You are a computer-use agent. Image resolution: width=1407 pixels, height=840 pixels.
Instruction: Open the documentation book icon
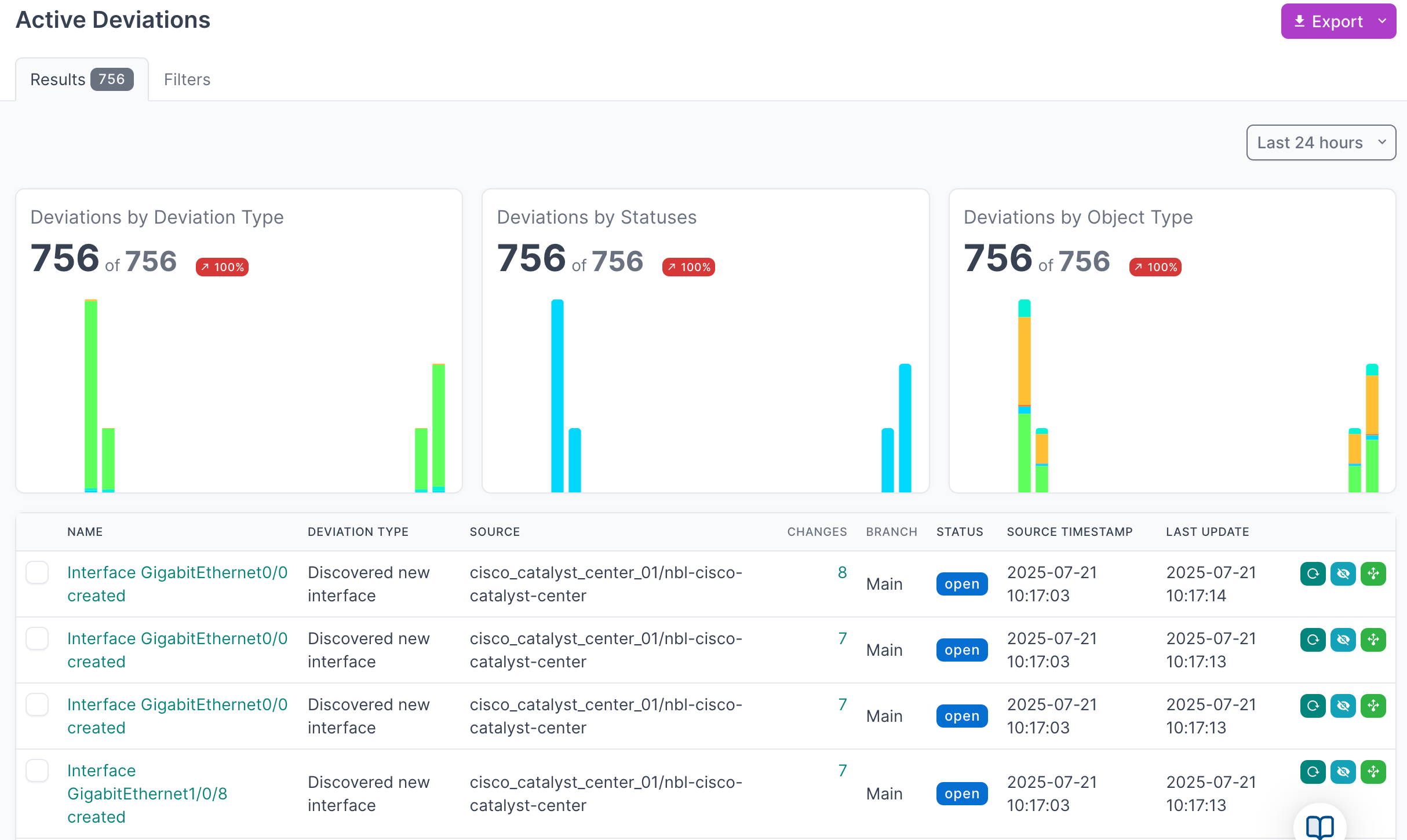click(x=1319, y=826)
